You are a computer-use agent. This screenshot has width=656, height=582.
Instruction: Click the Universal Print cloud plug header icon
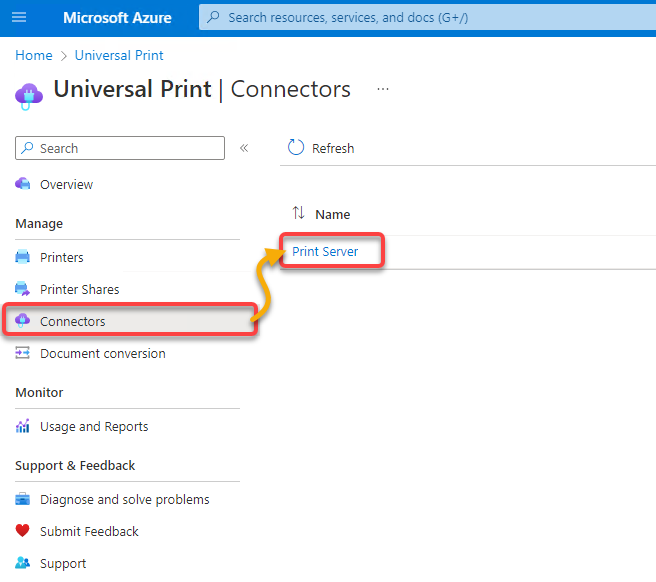pyautogui.click(x=28, y=96)
